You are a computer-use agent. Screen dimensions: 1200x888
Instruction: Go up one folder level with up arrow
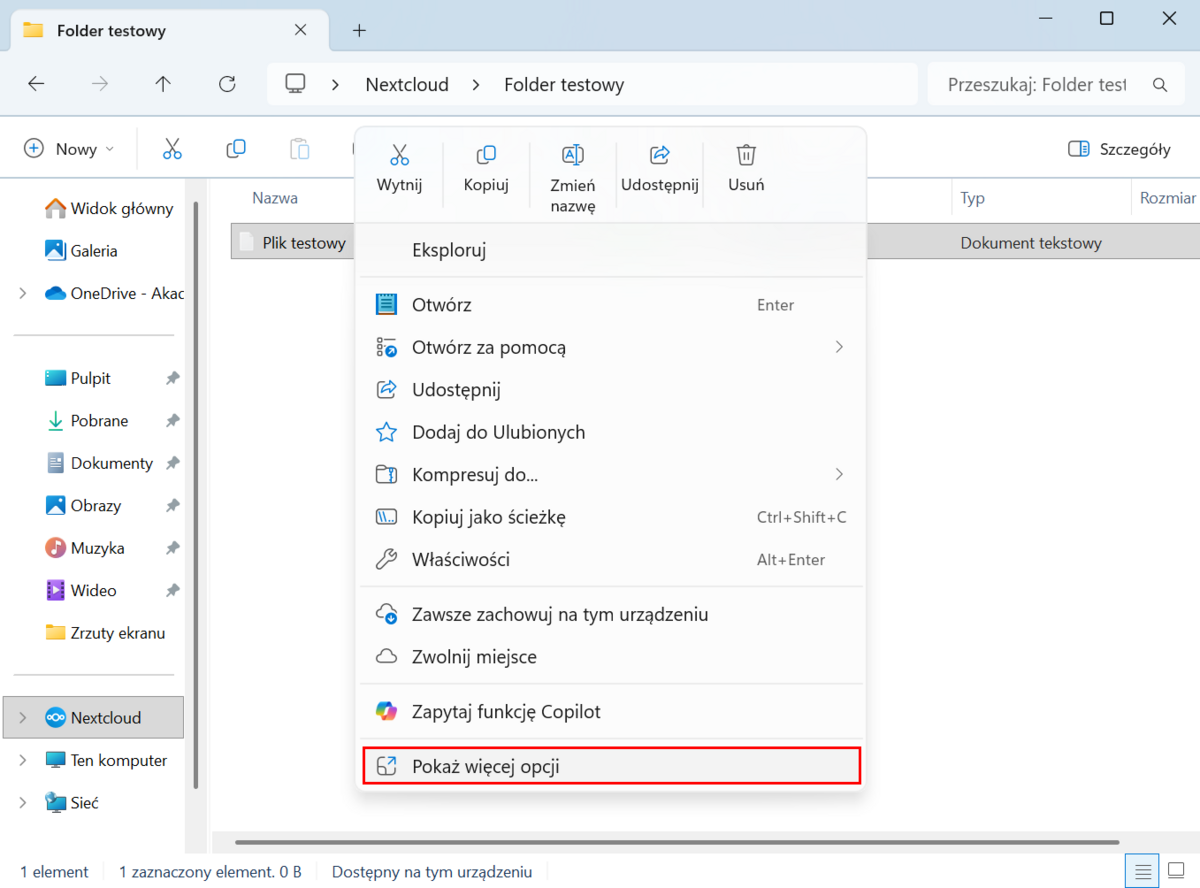tap(163, 84)
